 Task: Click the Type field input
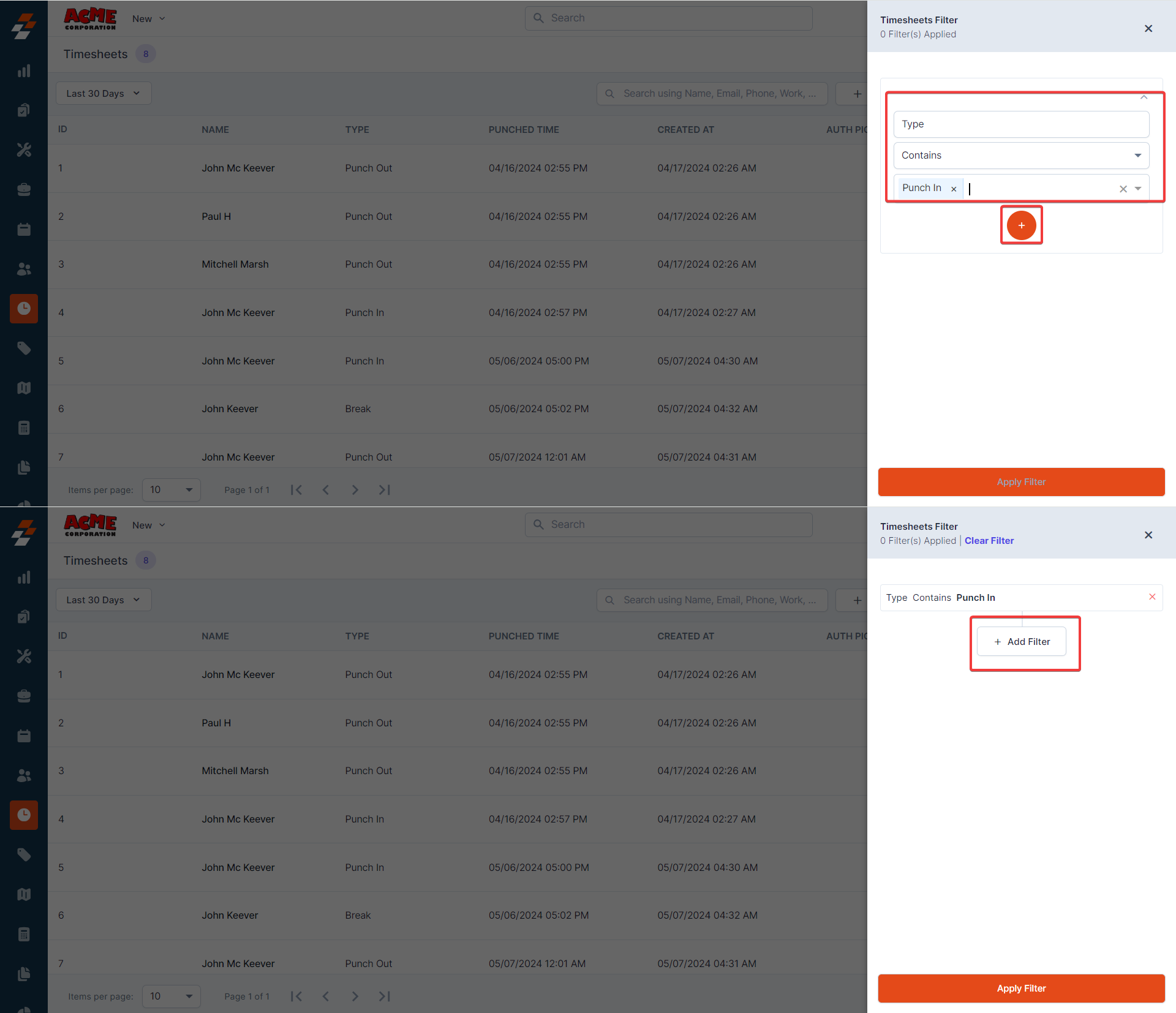1021,124
